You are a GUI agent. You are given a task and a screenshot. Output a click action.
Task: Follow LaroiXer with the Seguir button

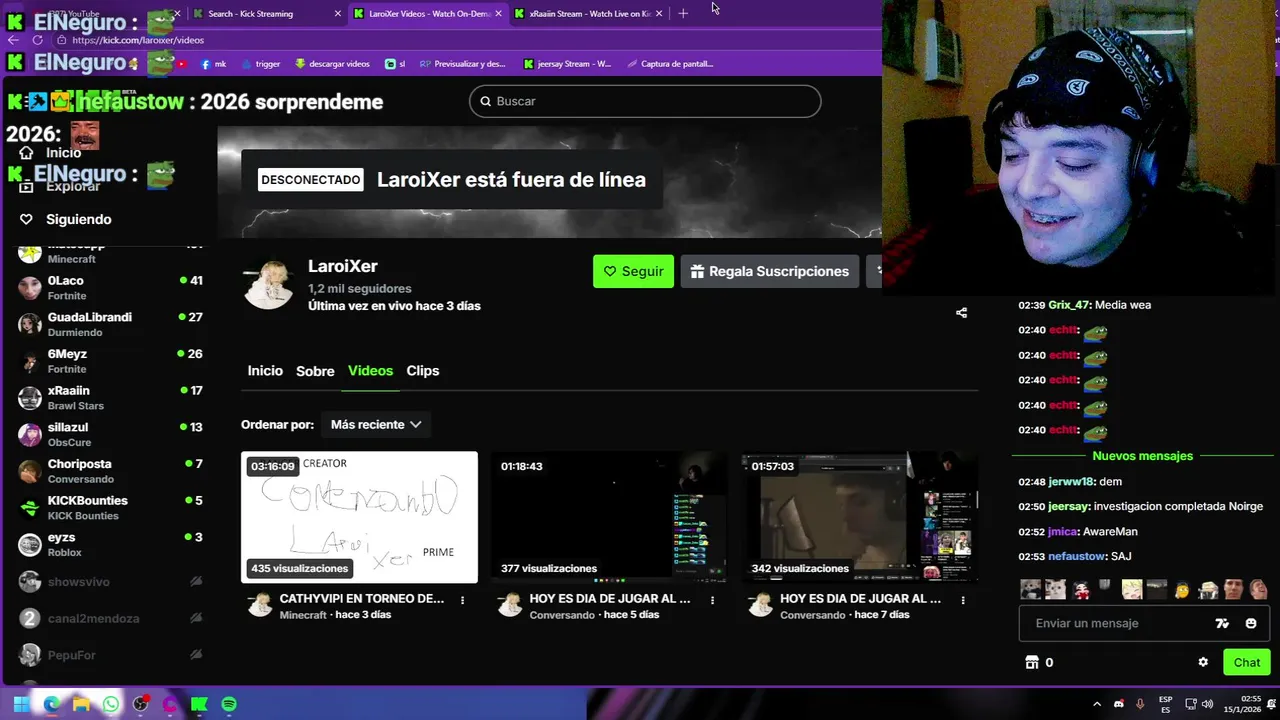tap(633, 271)
